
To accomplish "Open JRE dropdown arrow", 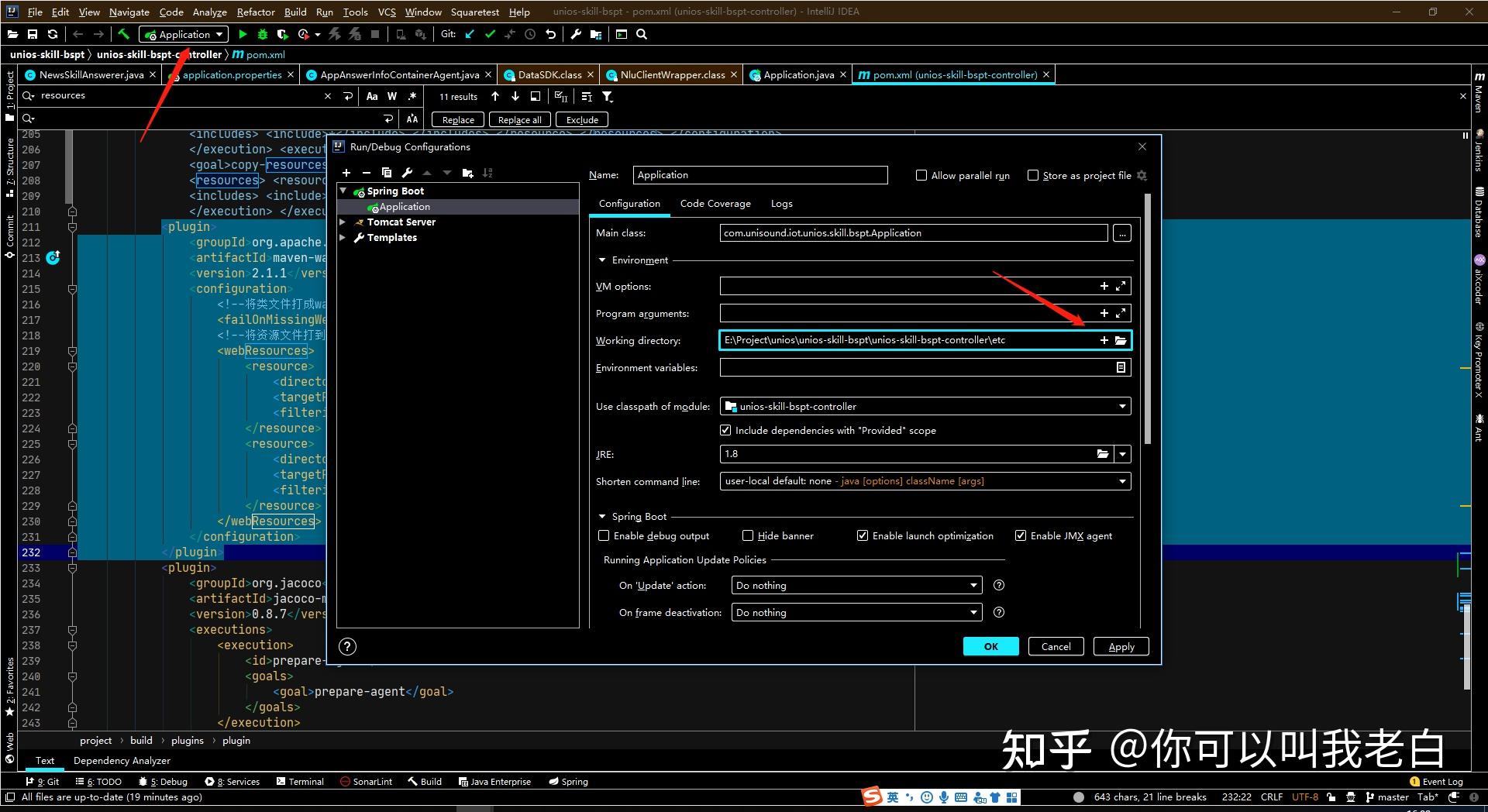I will (1122, 454).
